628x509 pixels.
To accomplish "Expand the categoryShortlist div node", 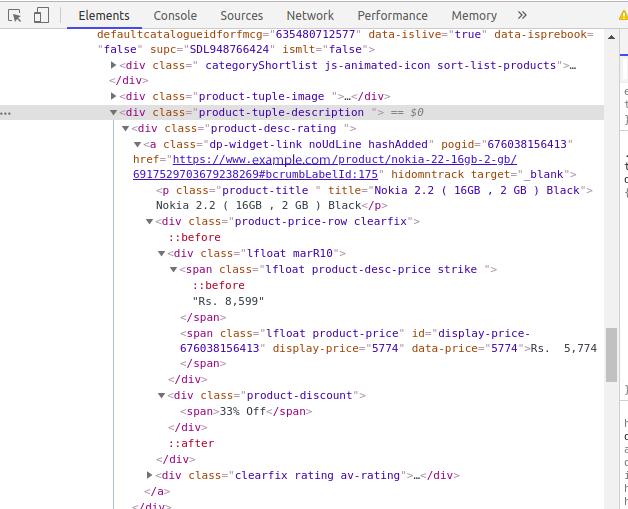I will click(x=113, y=65).
